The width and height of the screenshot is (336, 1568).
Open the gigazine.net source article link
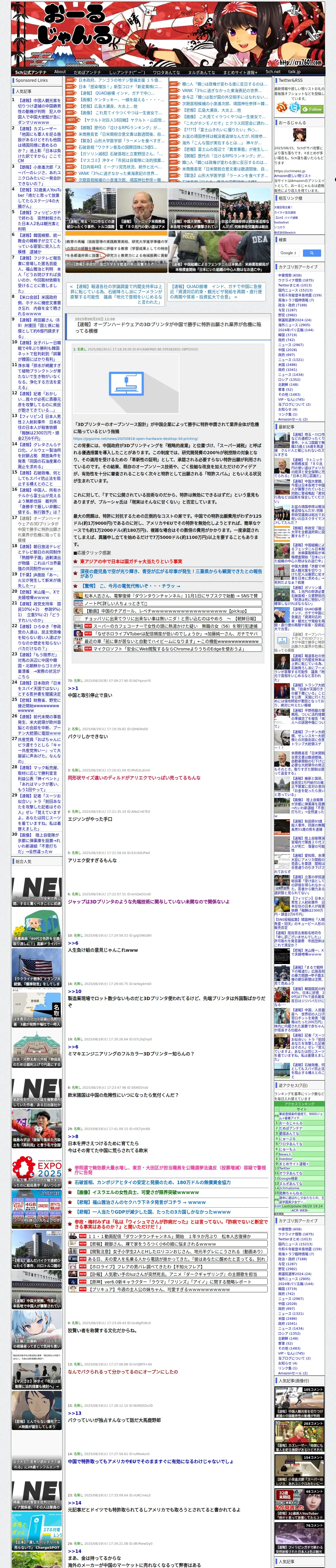click(135, 438)
